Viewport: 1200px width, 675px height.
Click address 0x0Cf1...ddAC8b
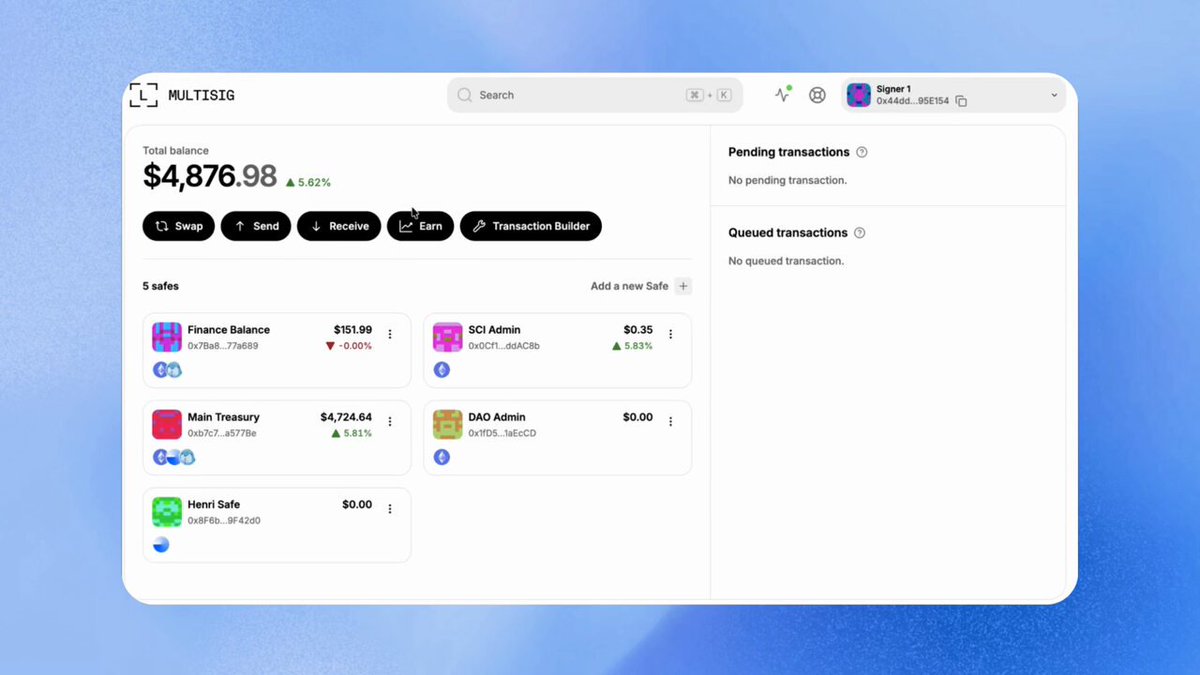(504, 346)
